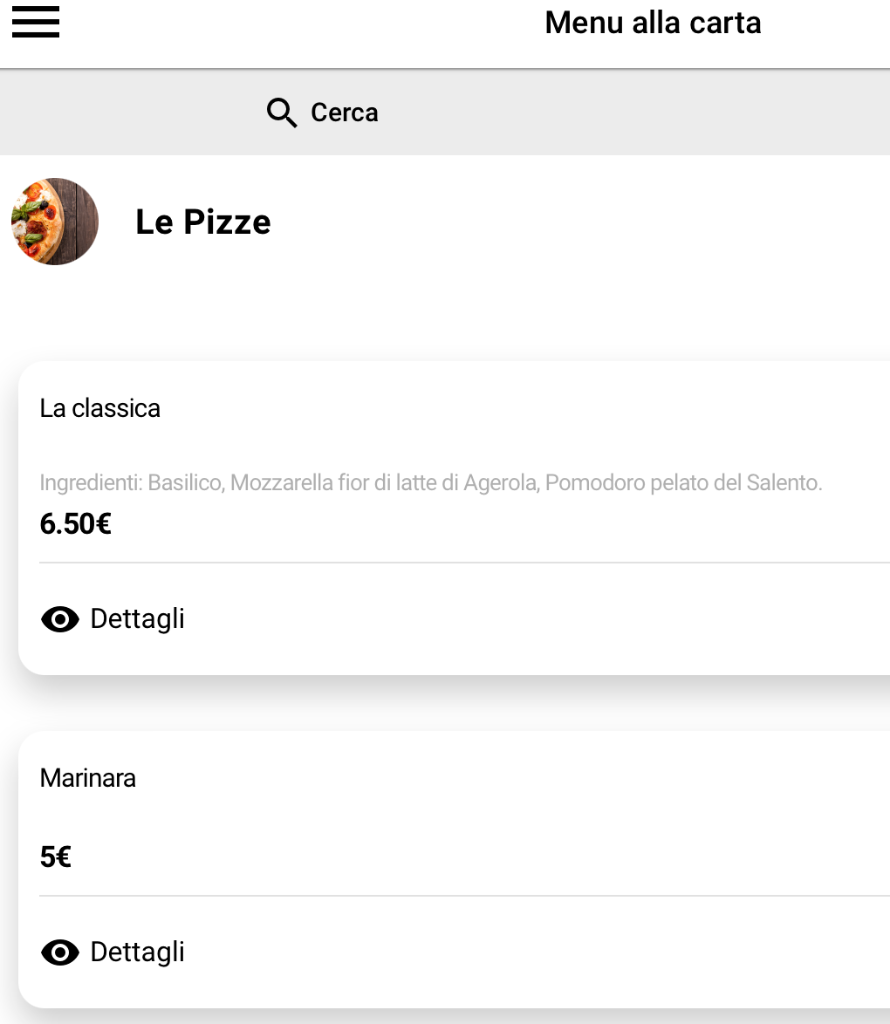Click the Menu alla carta title
Screen dimensions: 890x1024
click(x=653, y=23)
